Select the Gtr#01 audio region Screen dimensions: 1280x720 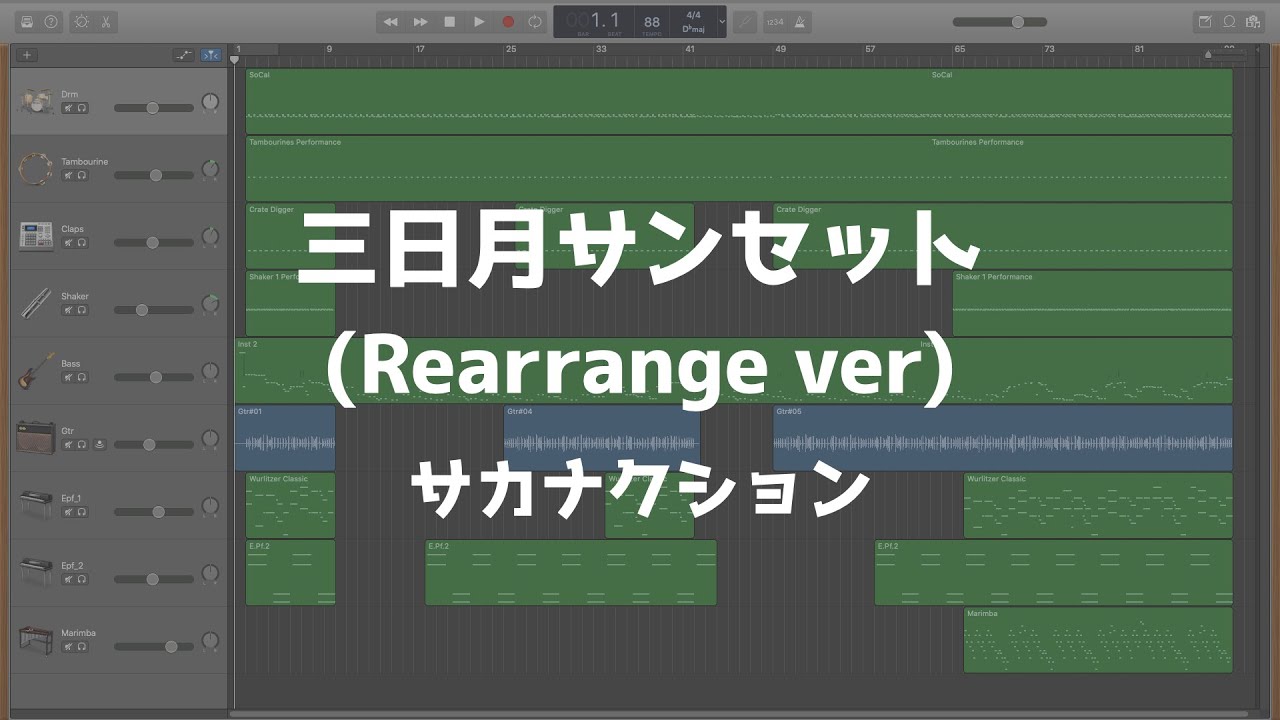(285, 438)
